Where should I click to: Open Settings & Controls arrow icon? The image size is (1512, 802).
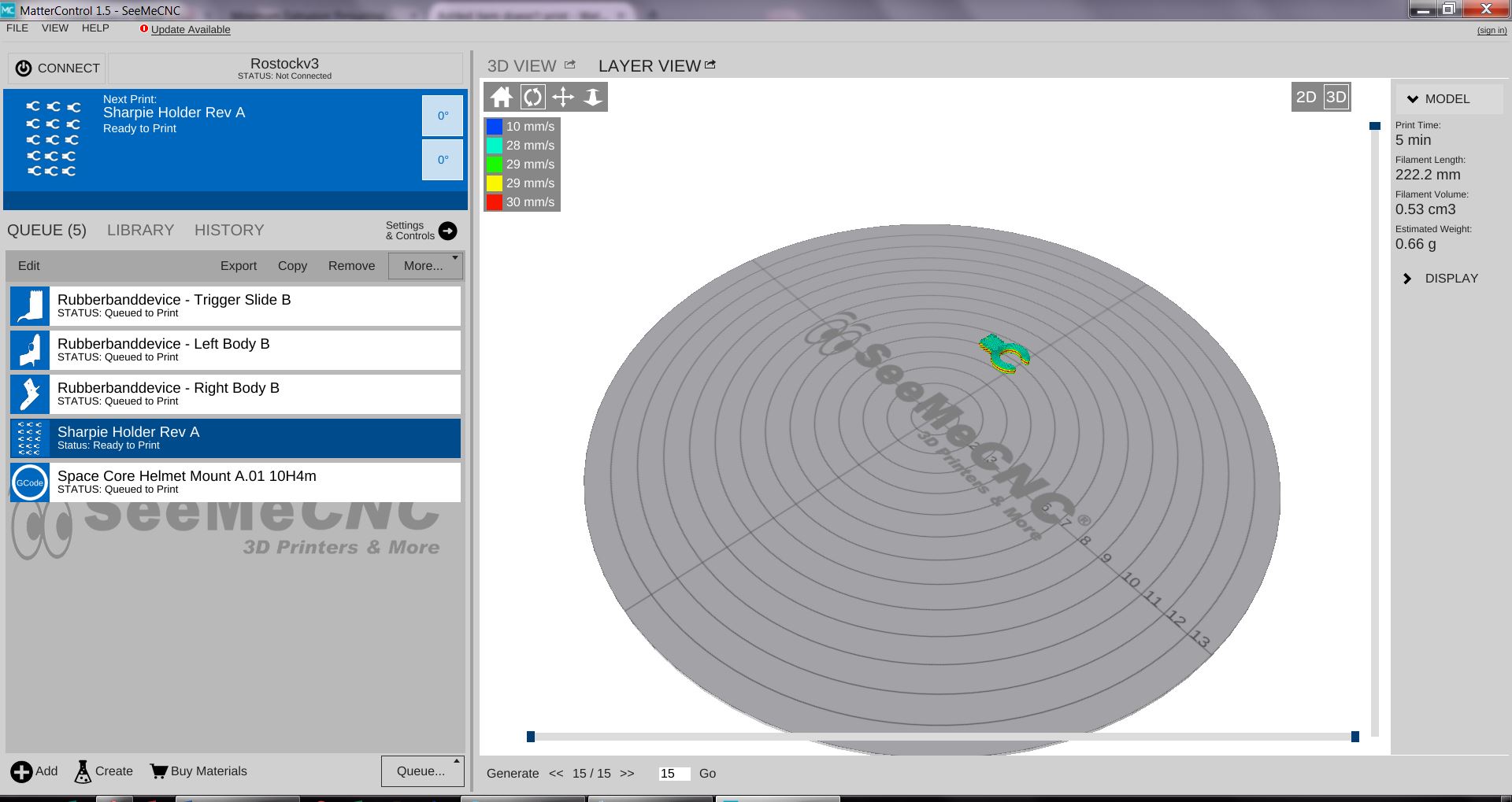[x=447, y=231]
